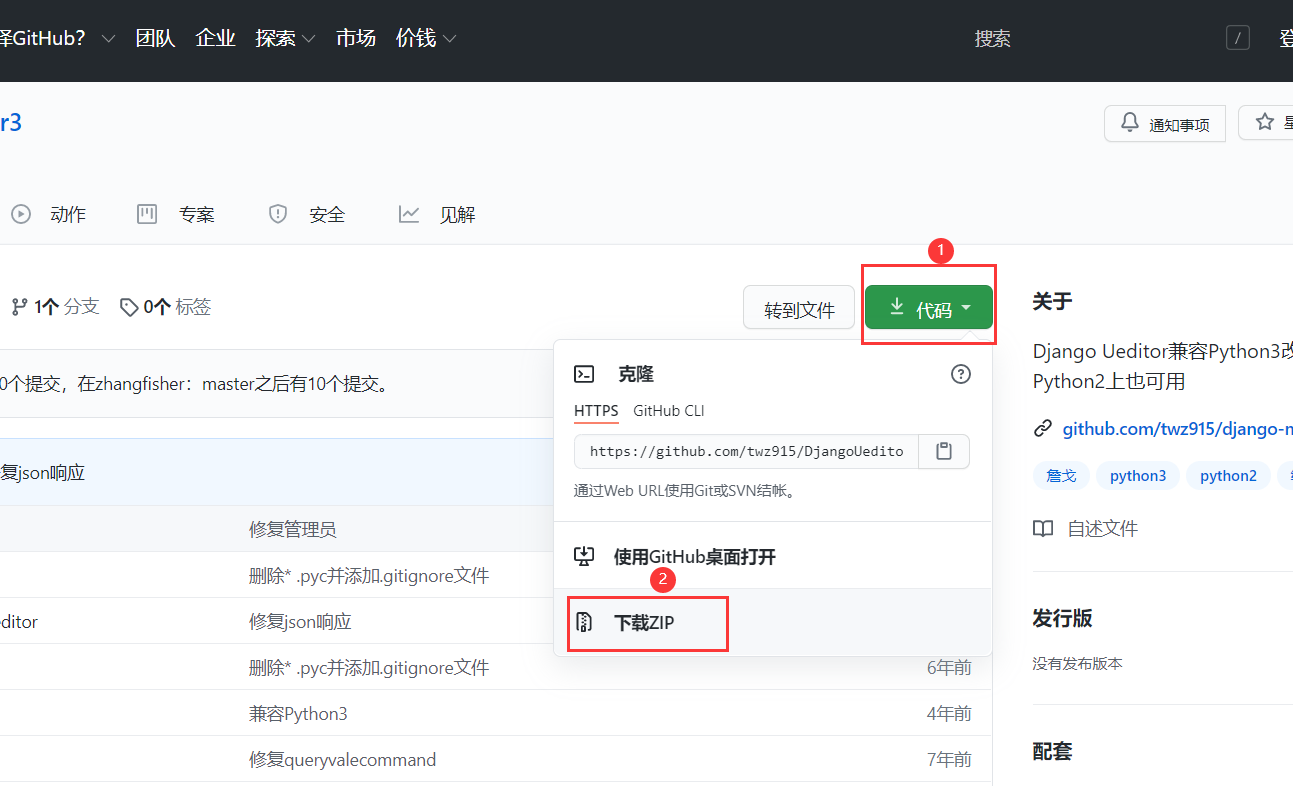Open the 代码 dropdown button

point(928,308)
